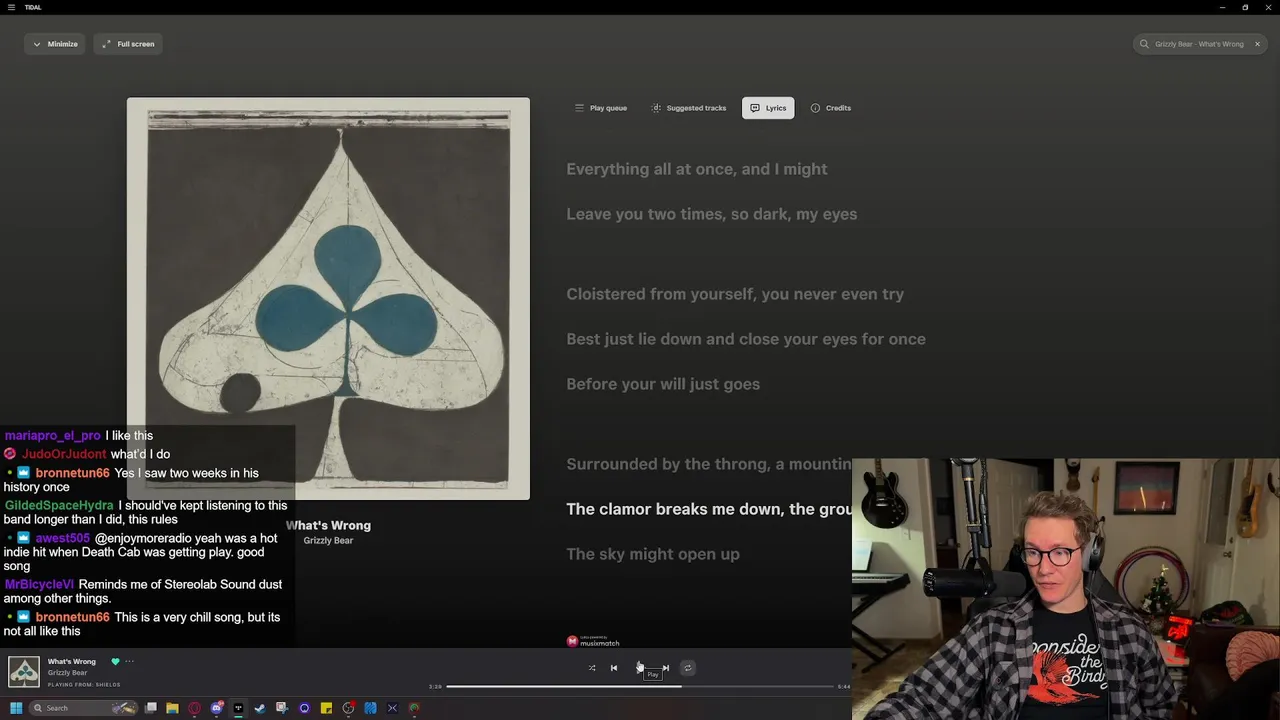Open the three-dot menu next to What's Wrong

(x=129, y=661)
